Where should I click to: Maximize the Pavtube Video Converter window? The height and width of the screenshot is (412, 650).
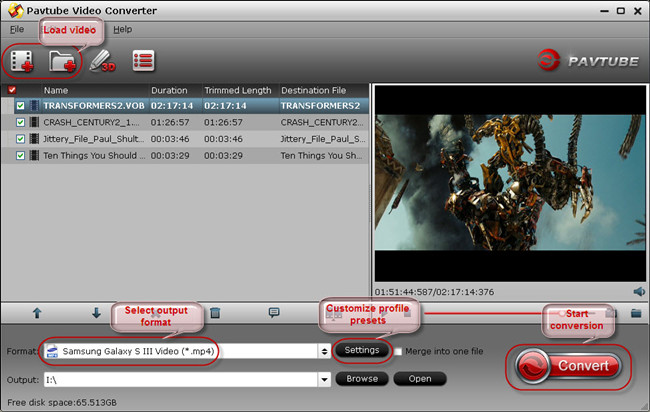tap(621, 11)
